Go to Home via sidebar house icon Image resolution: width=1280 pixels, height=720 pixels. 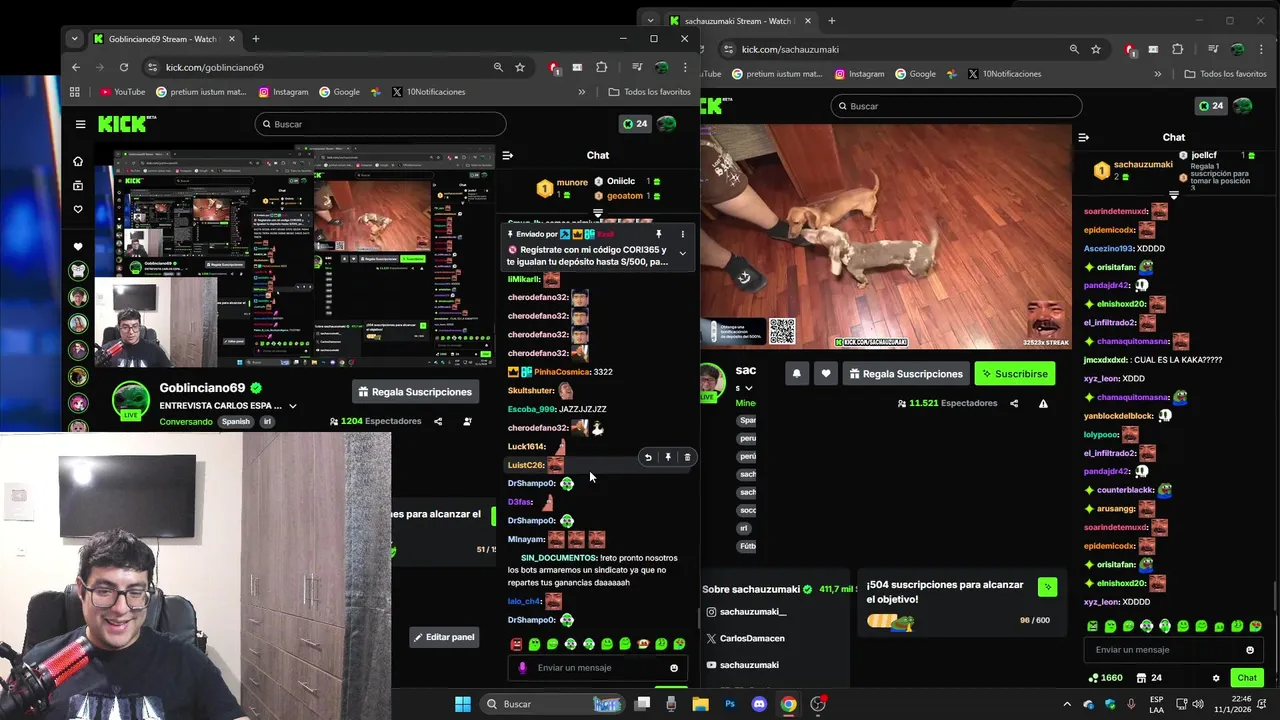tap(78, 161)
